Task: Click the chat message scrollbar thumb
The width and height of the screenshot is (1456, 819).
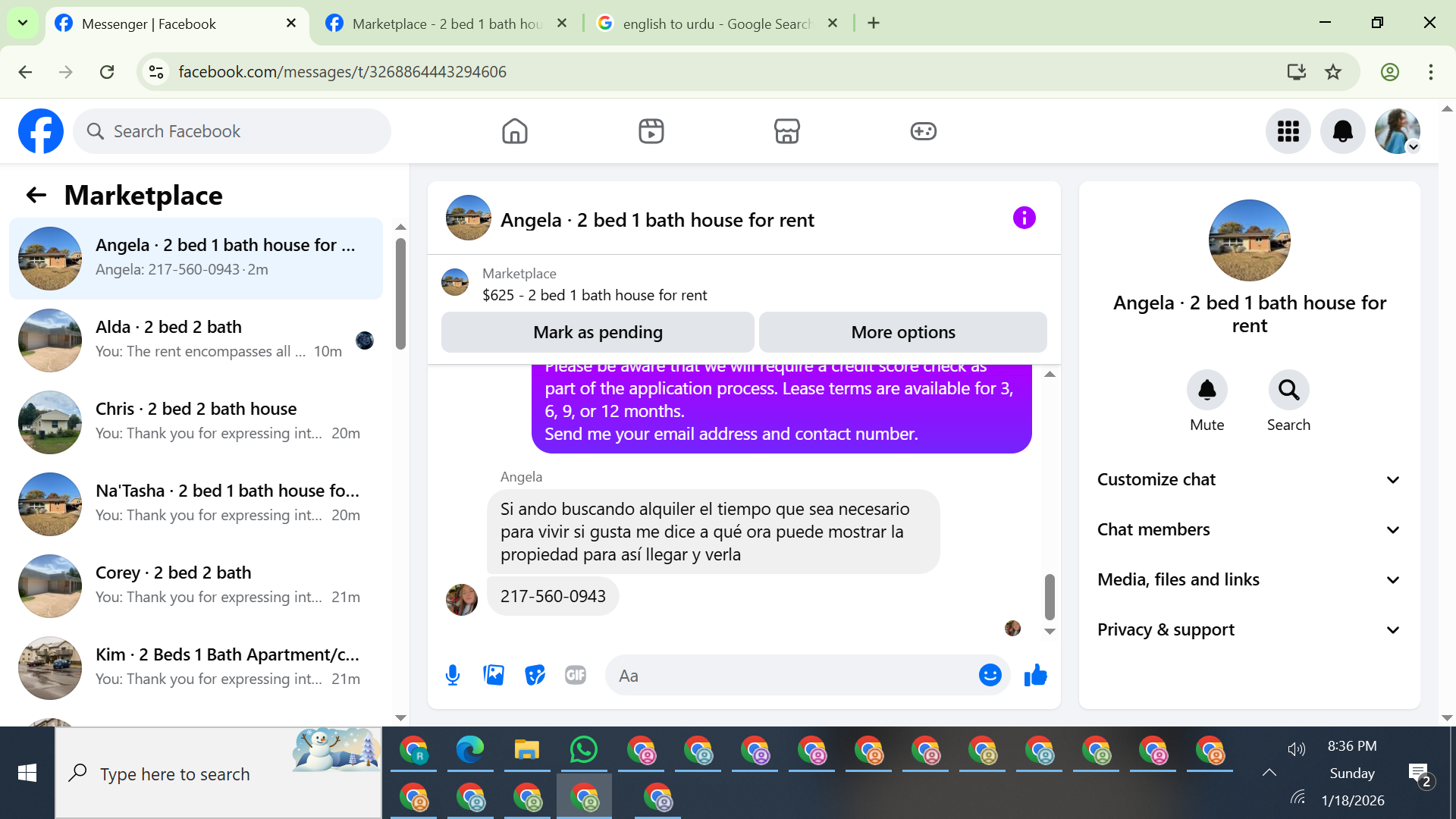Action: [1050, 597]
